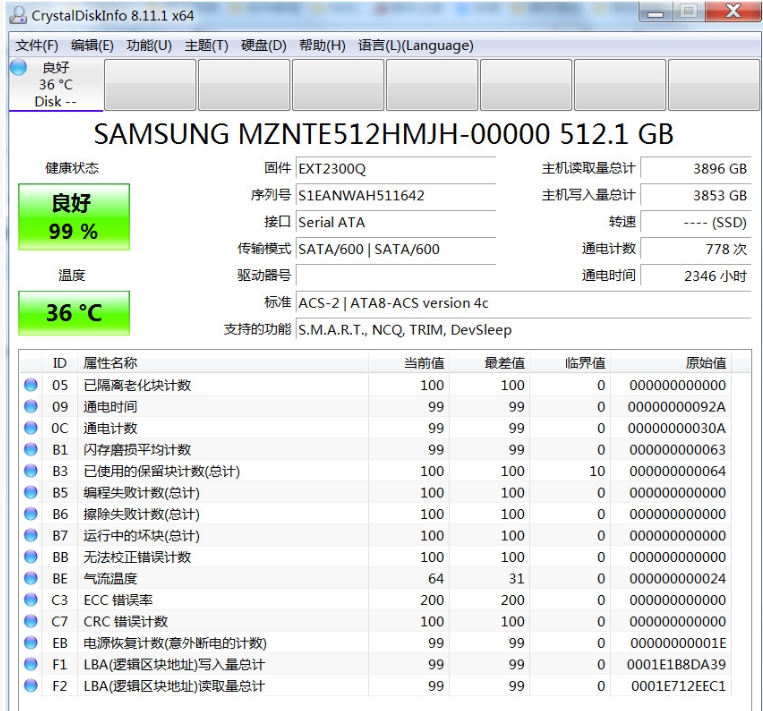The image size is (763, 711).
Task: Click the transfer mode SATA/600 field
Action: click(396, 249)
